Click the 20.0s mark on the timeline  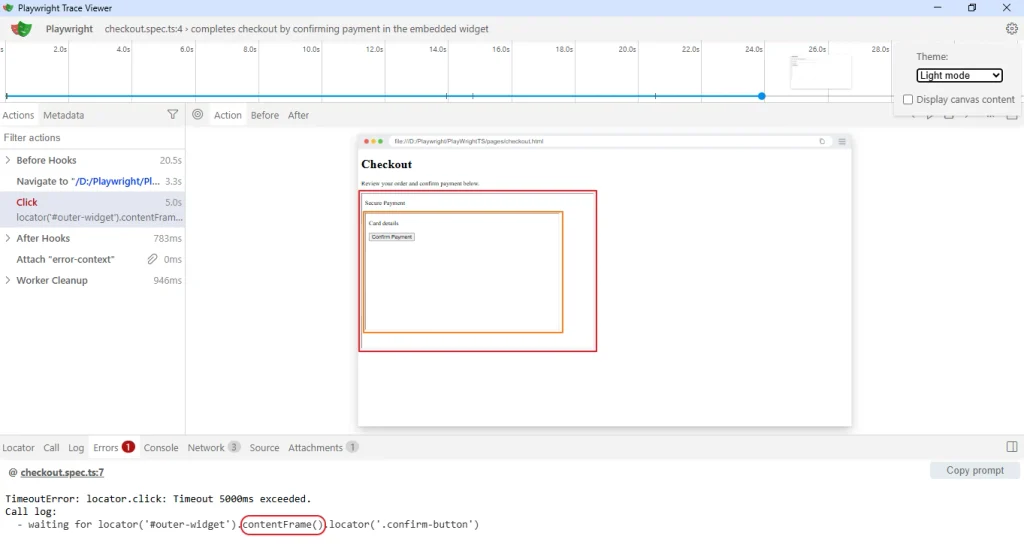pos(627,49)
